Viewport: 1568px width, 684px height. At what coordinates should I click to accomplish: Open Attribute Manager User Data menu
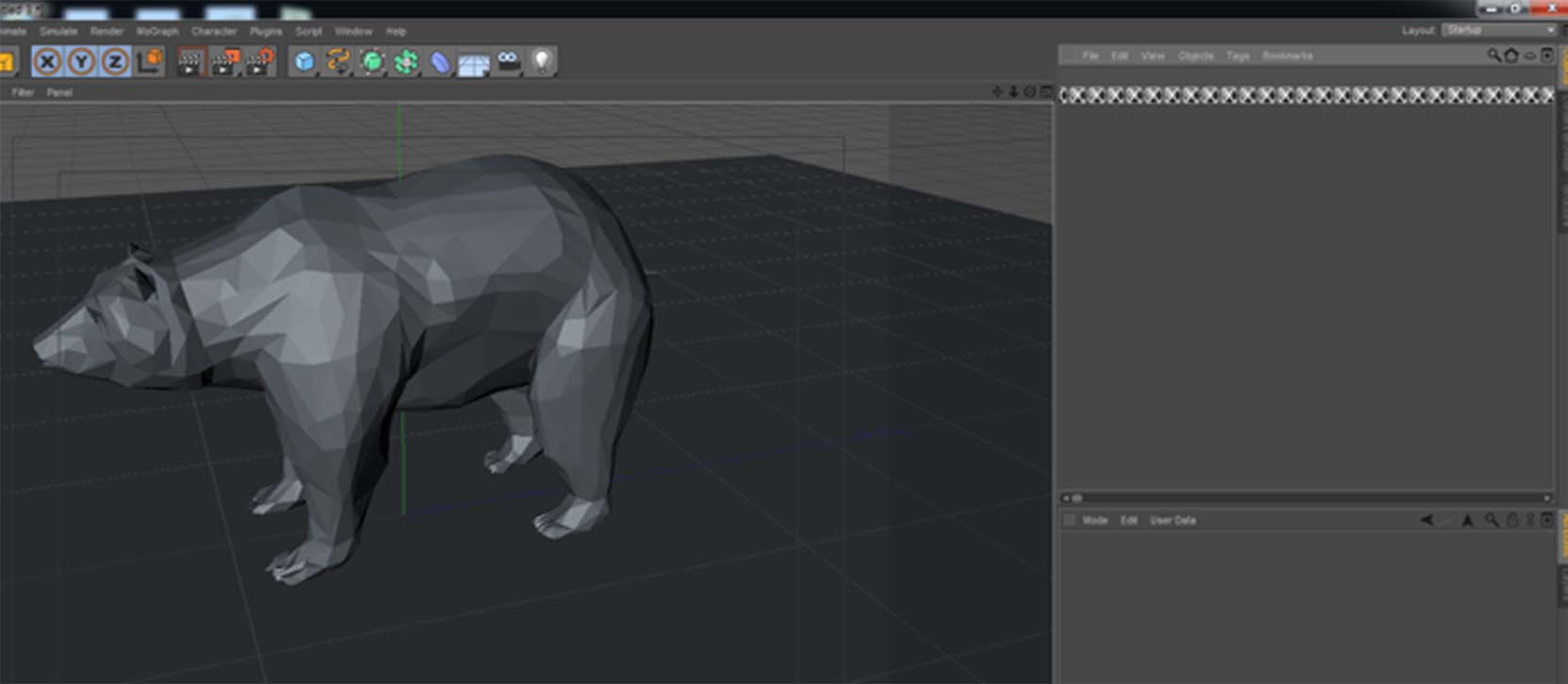1173,520
